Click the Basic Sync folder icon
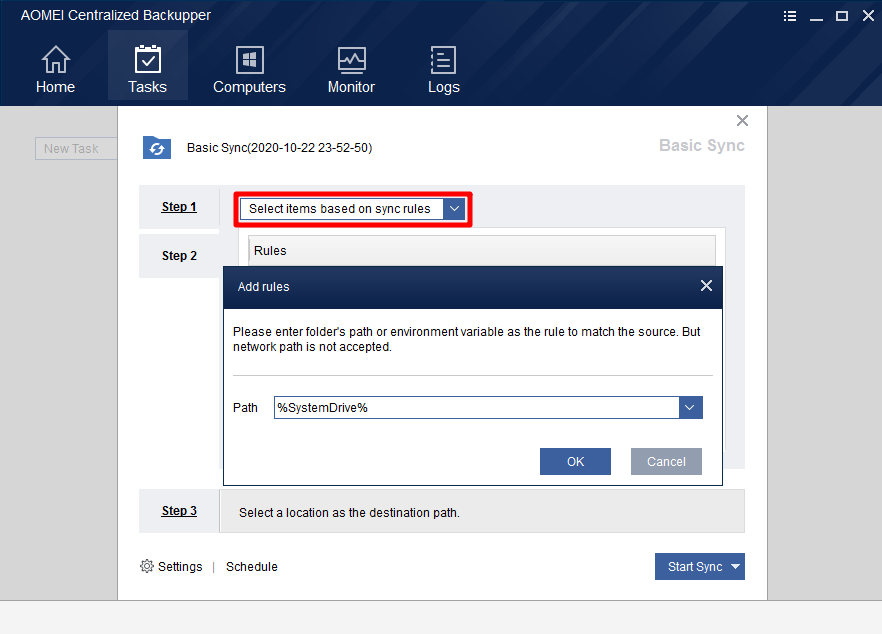882x634 pixels. [157, 148]
